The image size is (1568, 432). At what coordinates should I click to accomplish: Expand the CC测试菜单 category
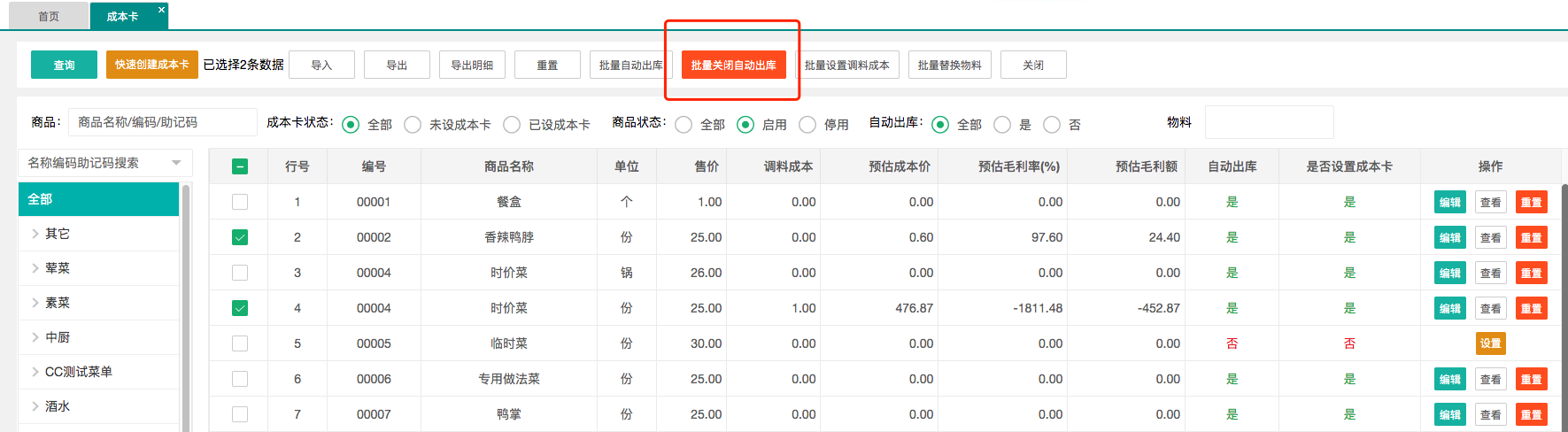coord(35,372)
